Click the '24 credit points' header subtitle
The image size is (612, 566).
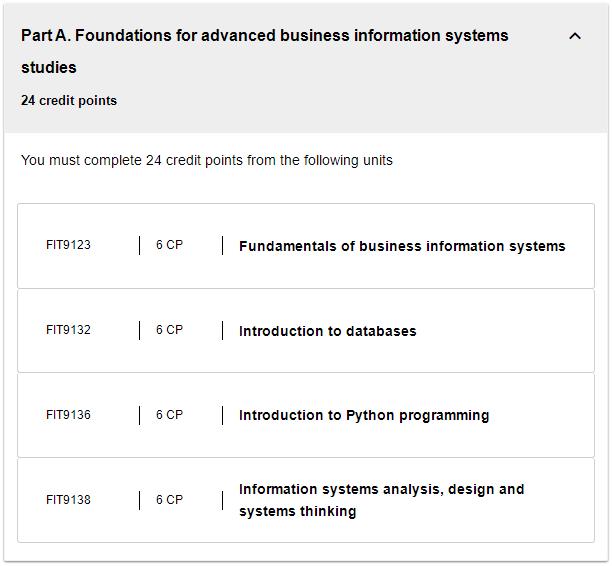69,101
